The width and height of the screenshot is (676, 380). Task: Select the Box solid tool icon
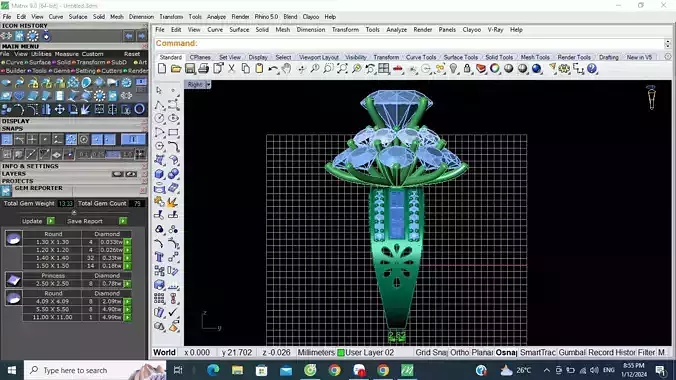click(160, 174)
